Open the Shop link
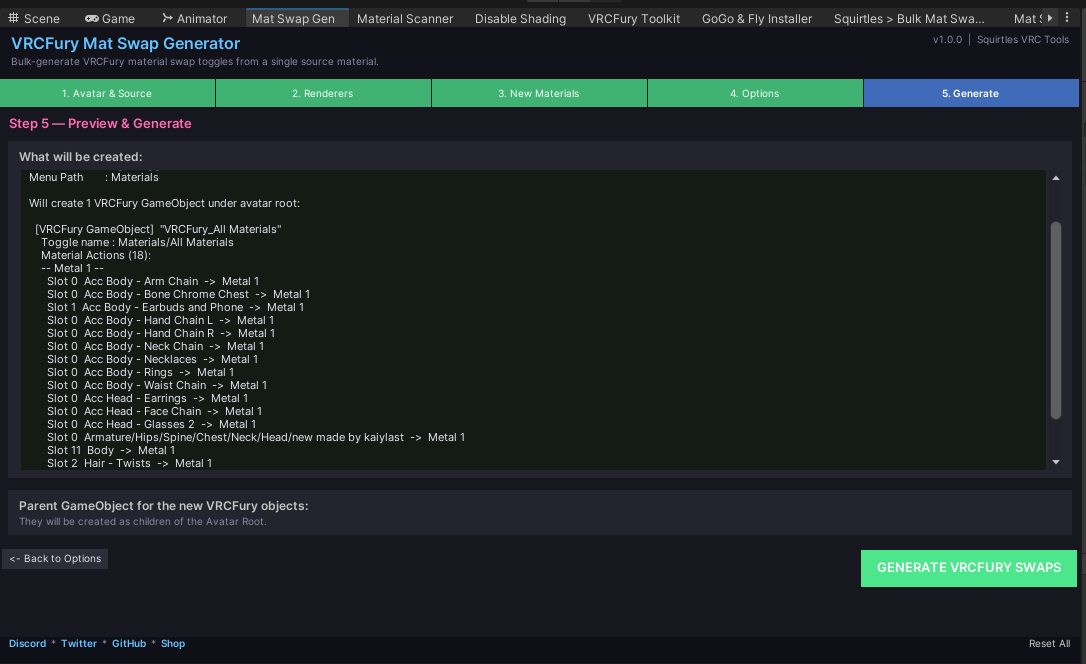The height and width of the screenshot is (664, 1086). pos(173,643)
